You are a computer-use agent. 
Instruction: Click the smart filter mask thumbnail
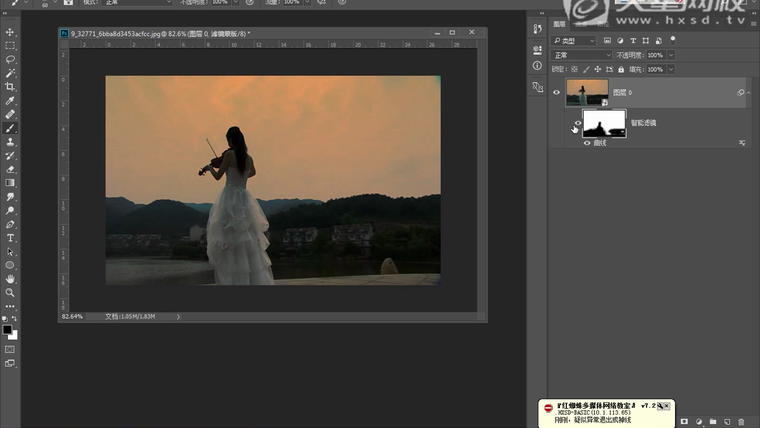[x=604, y=123]
